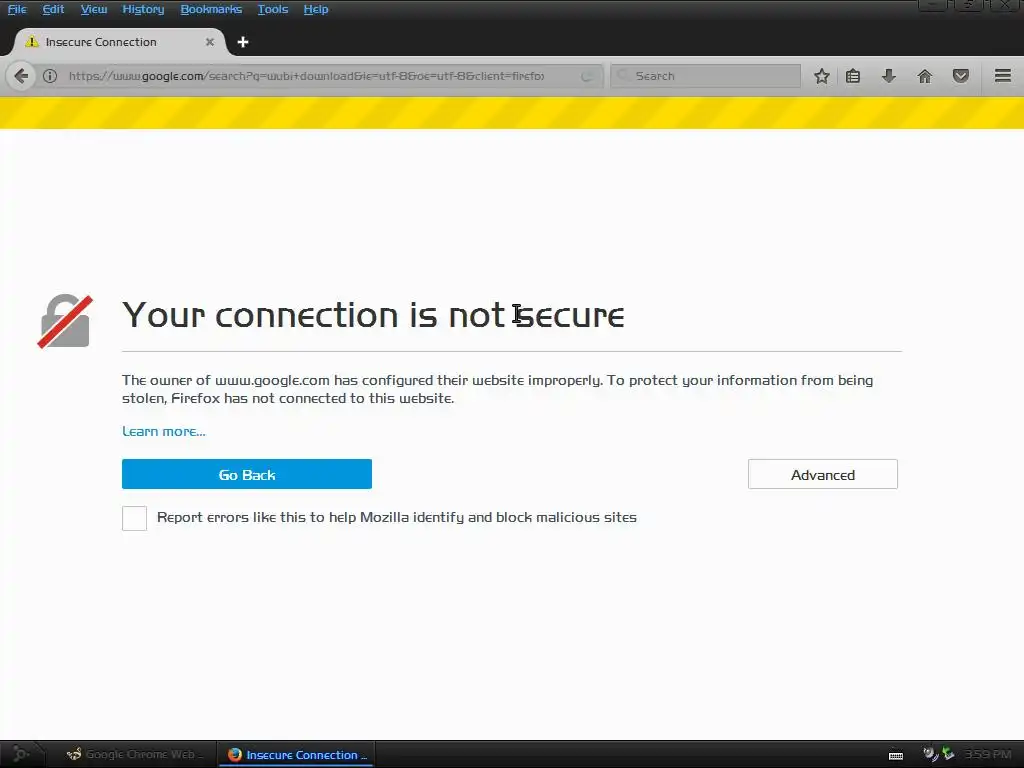1024x768 pixels.
Task: Open the downloads arrow icon
Action: click(x=888, y=76)
